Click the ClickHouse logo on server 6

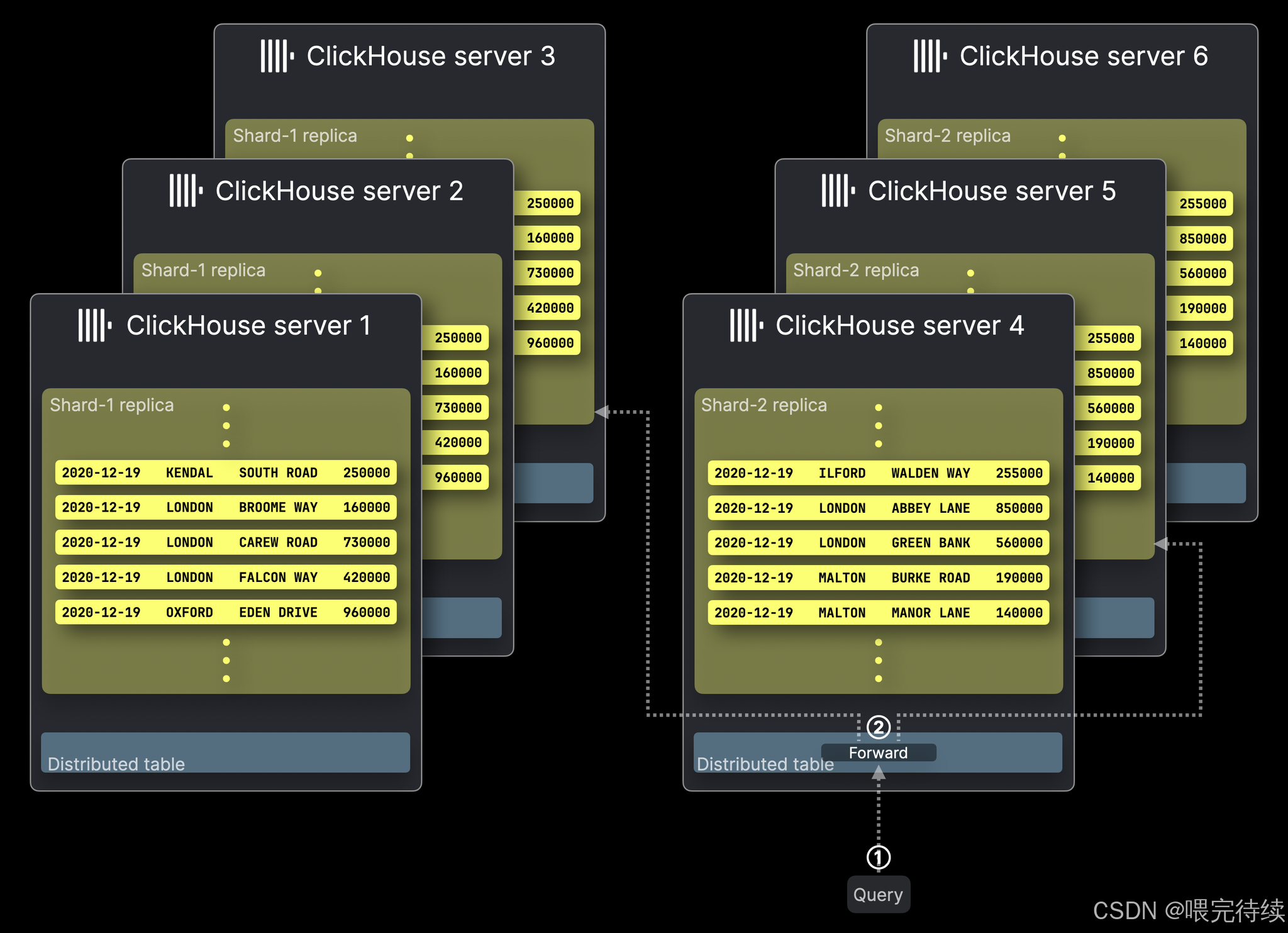pyautogui.click(x=930, y=56)
